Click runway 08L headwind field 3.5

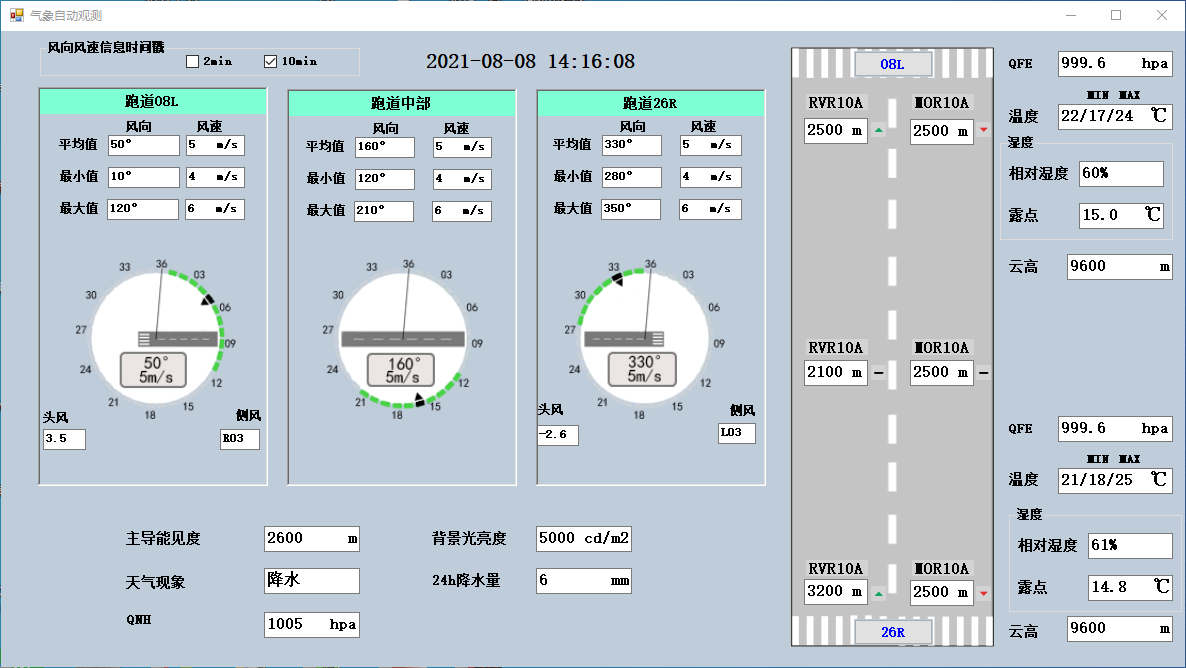click(x=64, y=439)
